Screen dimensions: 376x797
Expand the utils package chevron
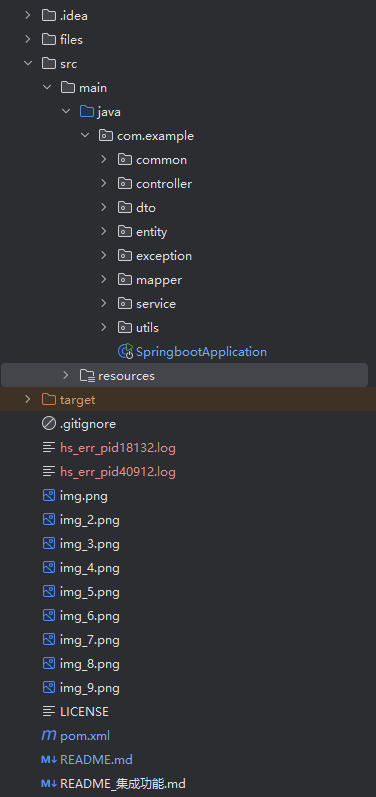pyautogui.click(x=104, y=327)
